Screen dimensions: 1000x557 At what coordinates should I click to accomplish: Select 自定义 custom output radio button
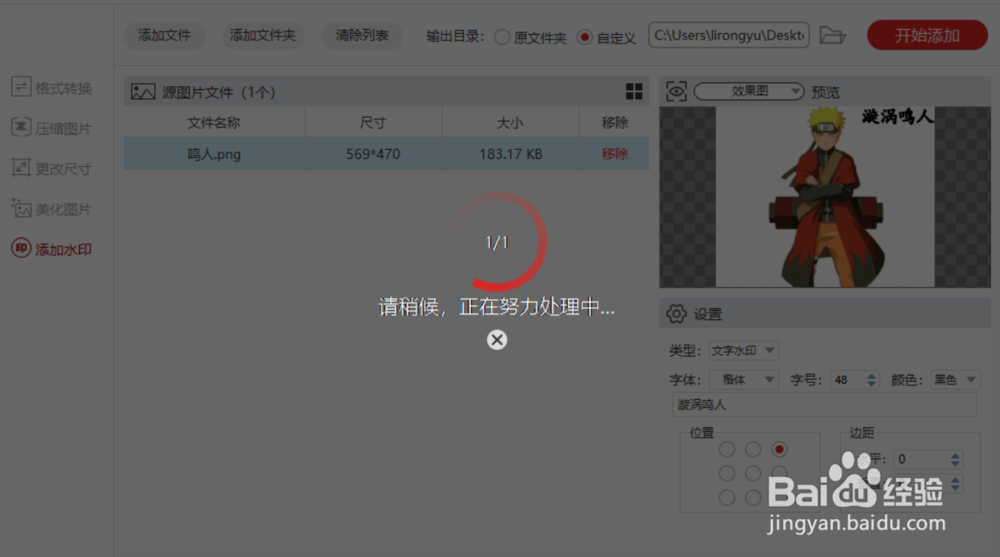pyautogui.click(x=584, y=37)
